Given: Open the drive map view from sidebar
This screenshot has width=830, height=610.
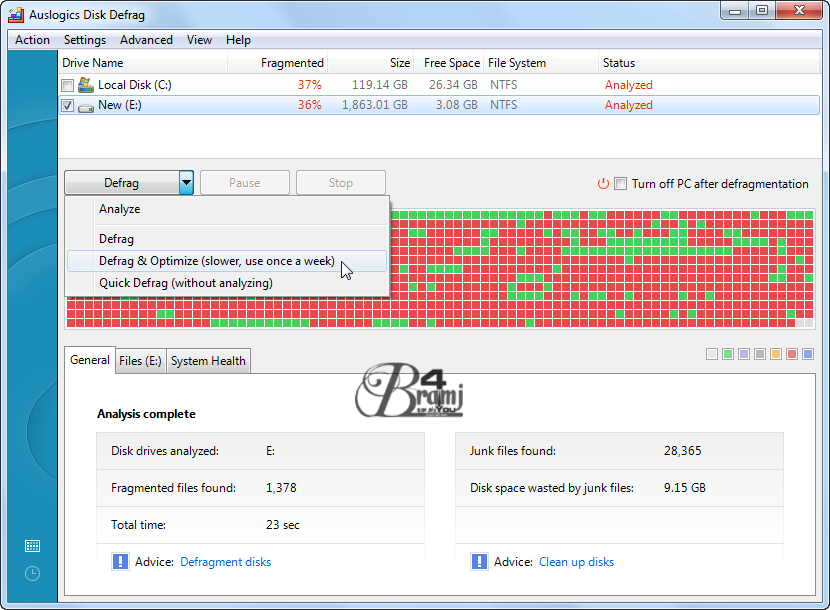Looking at the screenshot, I should coord(32,545).
